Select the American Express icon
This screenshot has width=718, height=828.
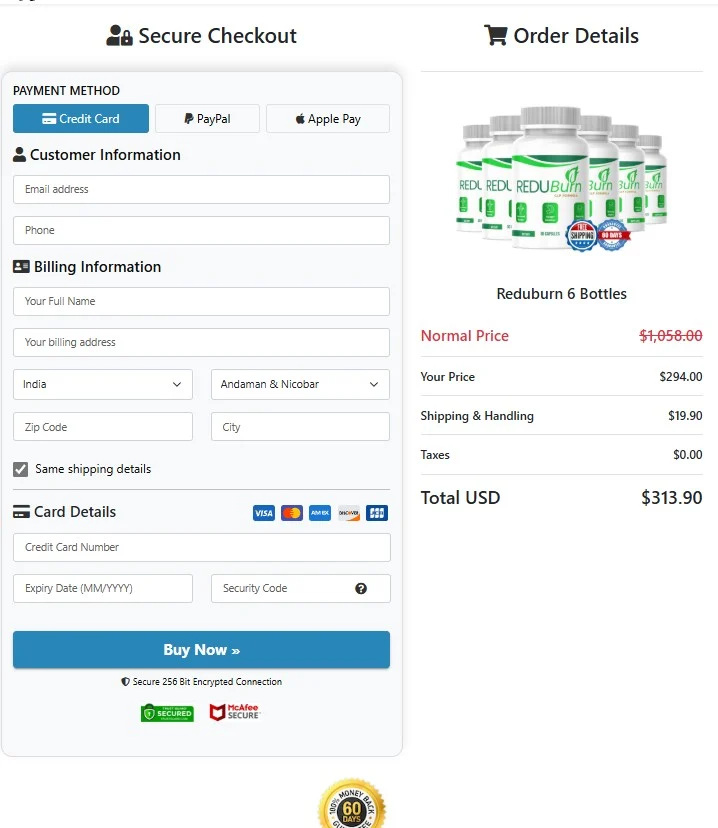(320, 512)
